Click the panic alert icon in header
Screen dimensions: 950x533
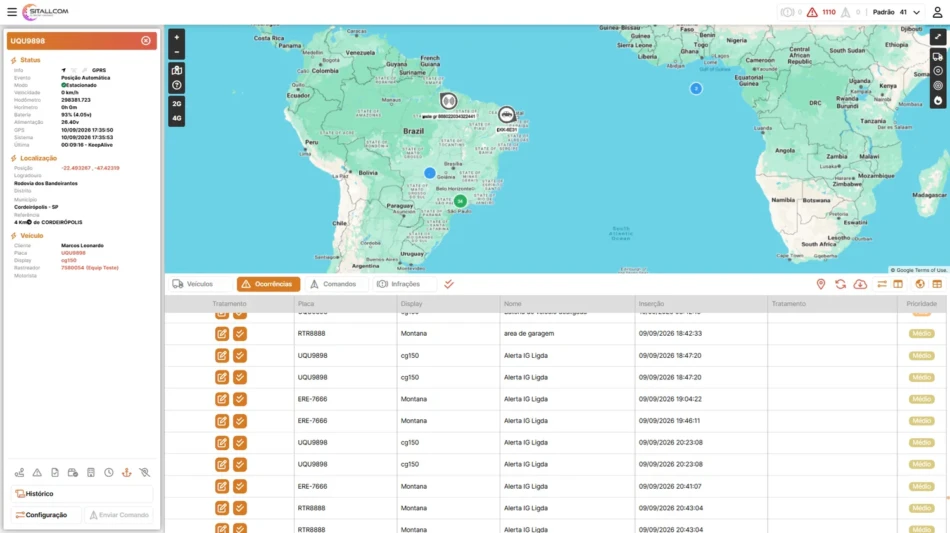point(787,12)
